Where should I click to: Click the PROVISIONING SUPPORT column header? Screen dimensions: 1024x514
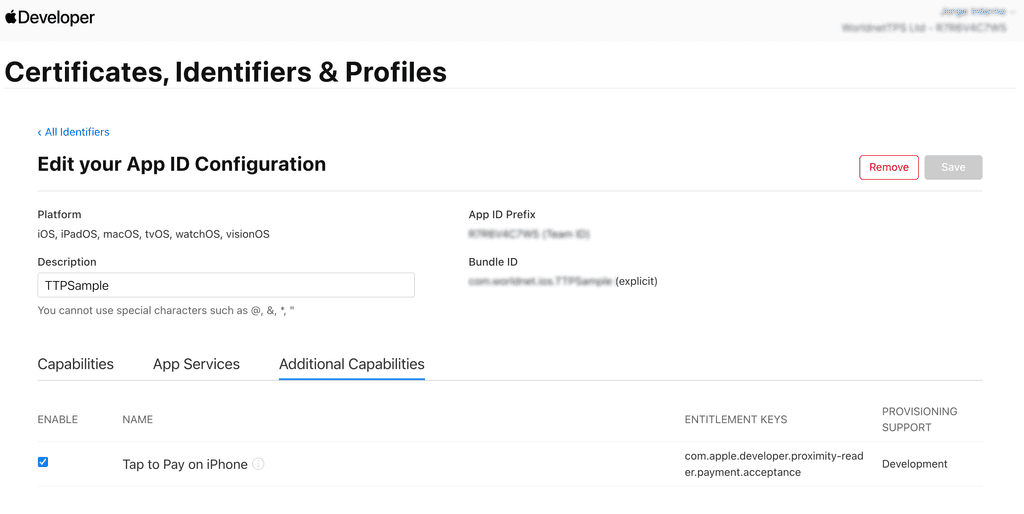[919, 419]
